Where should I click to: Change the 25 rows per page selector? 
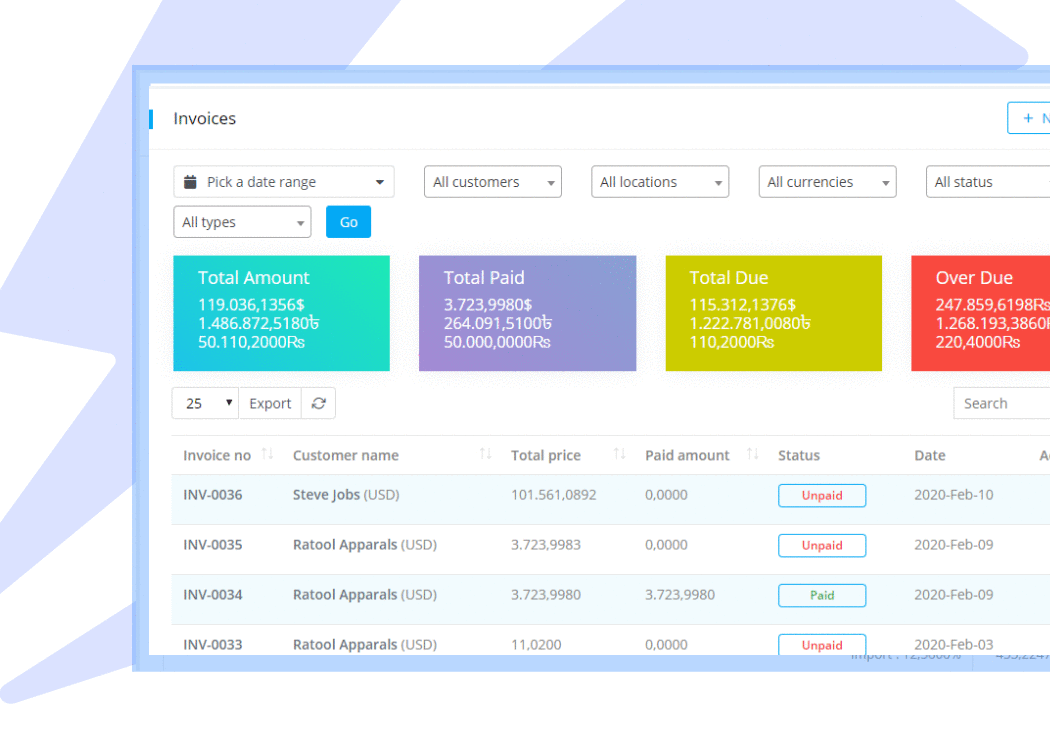205,403
